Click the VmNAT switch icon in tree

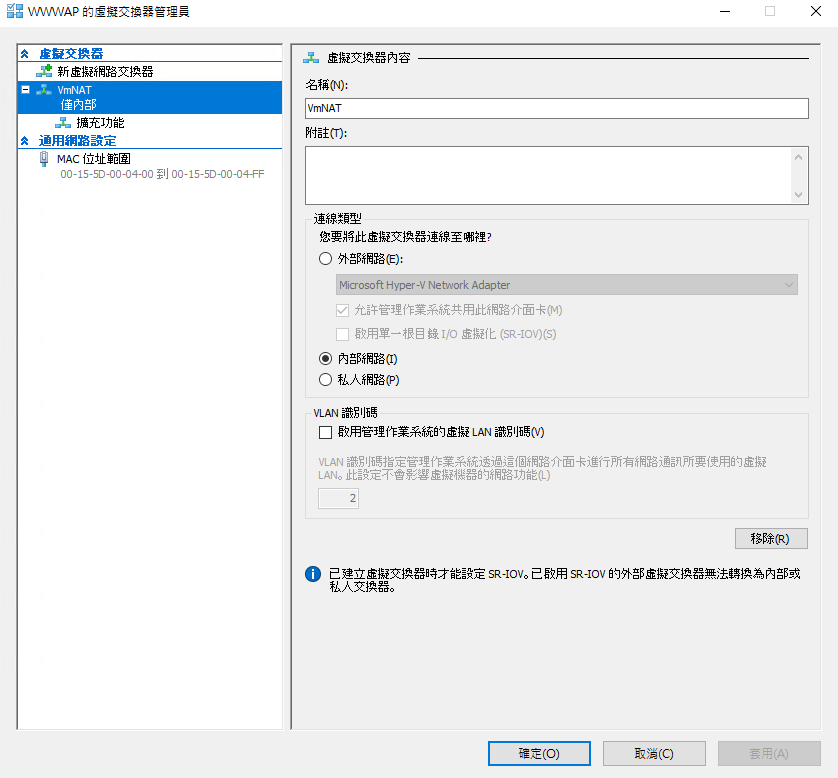(44, 90)
